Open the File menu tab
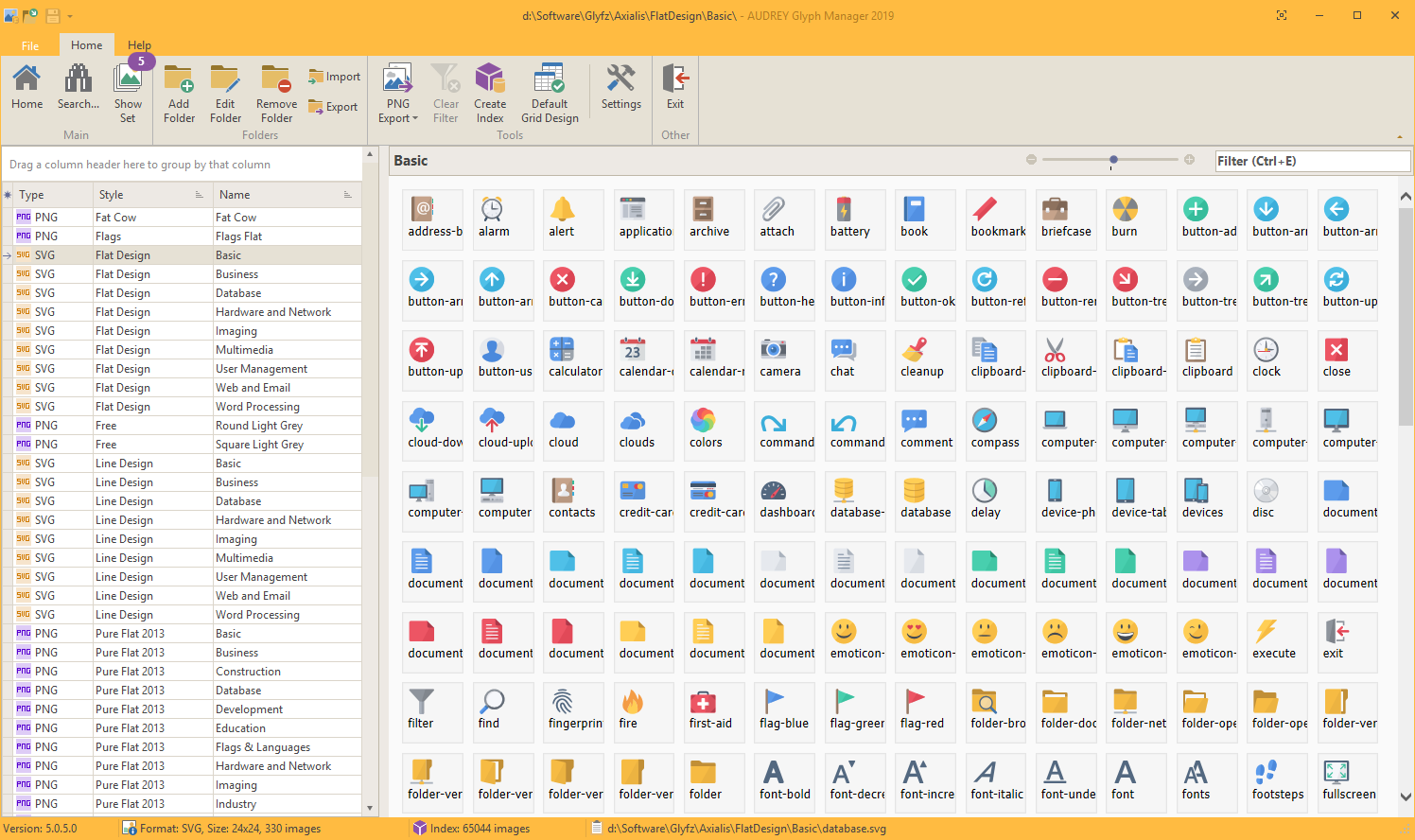Image resolution: width=1415 pixels, height=840 pixels. pos(30,45)
